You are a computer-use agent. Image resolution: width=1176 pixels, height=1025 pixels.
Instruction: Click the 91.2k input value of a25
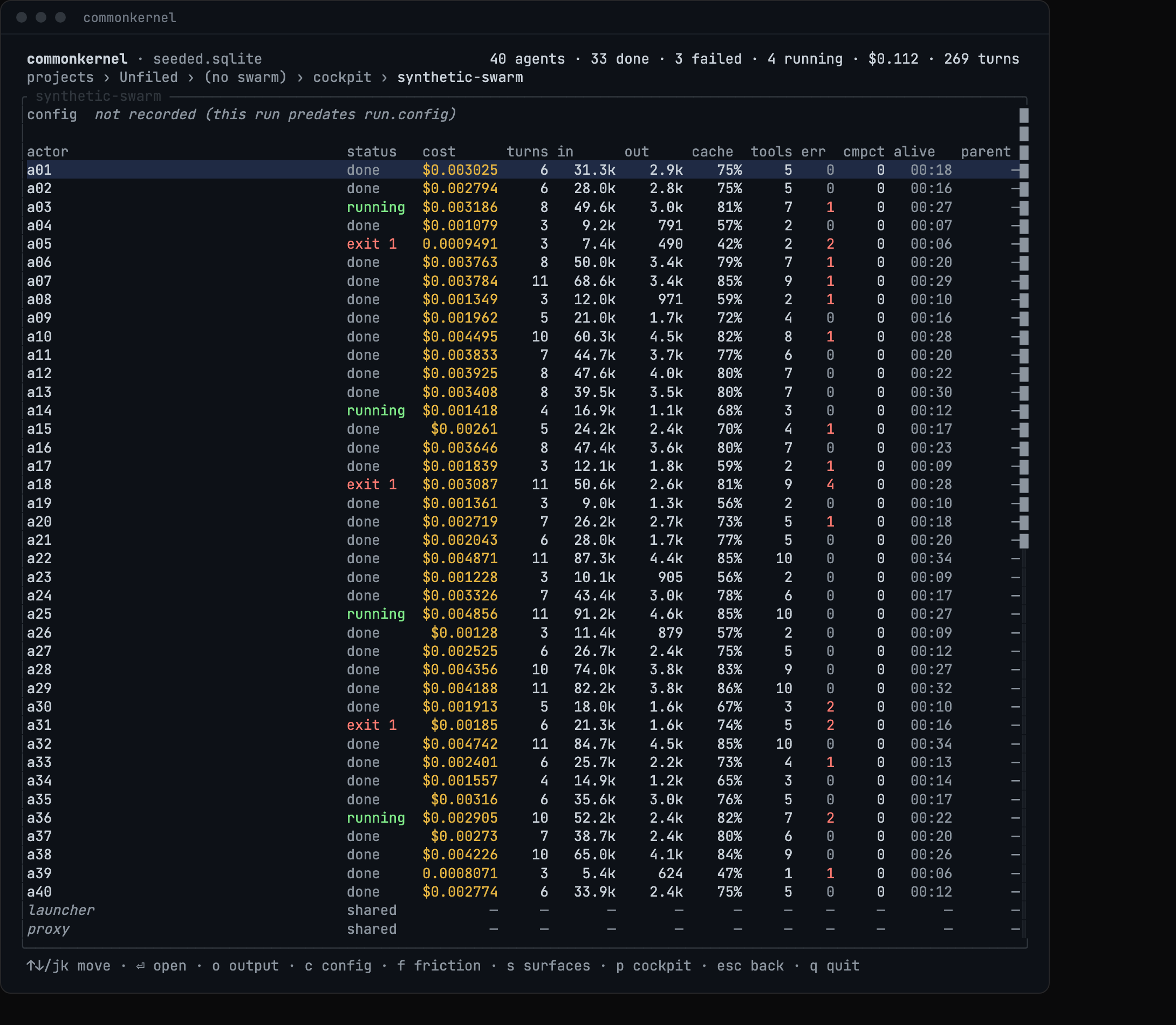595,614
